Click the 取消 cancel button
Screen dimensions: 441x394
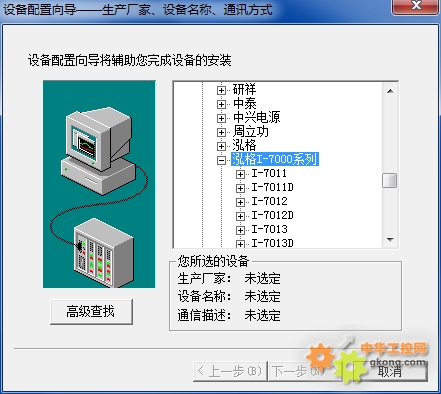coord(390,371)
